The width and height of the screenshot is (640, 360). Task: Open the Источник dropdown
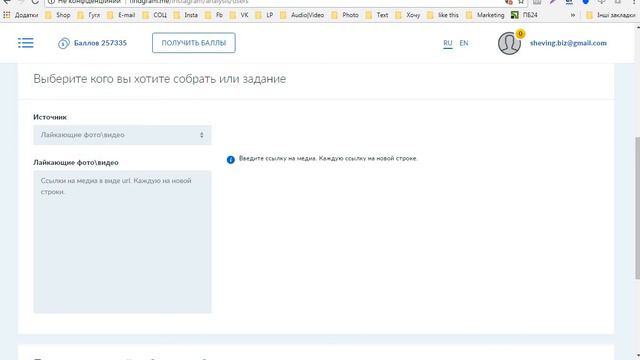pyautogui.click(x=122, y=135)
